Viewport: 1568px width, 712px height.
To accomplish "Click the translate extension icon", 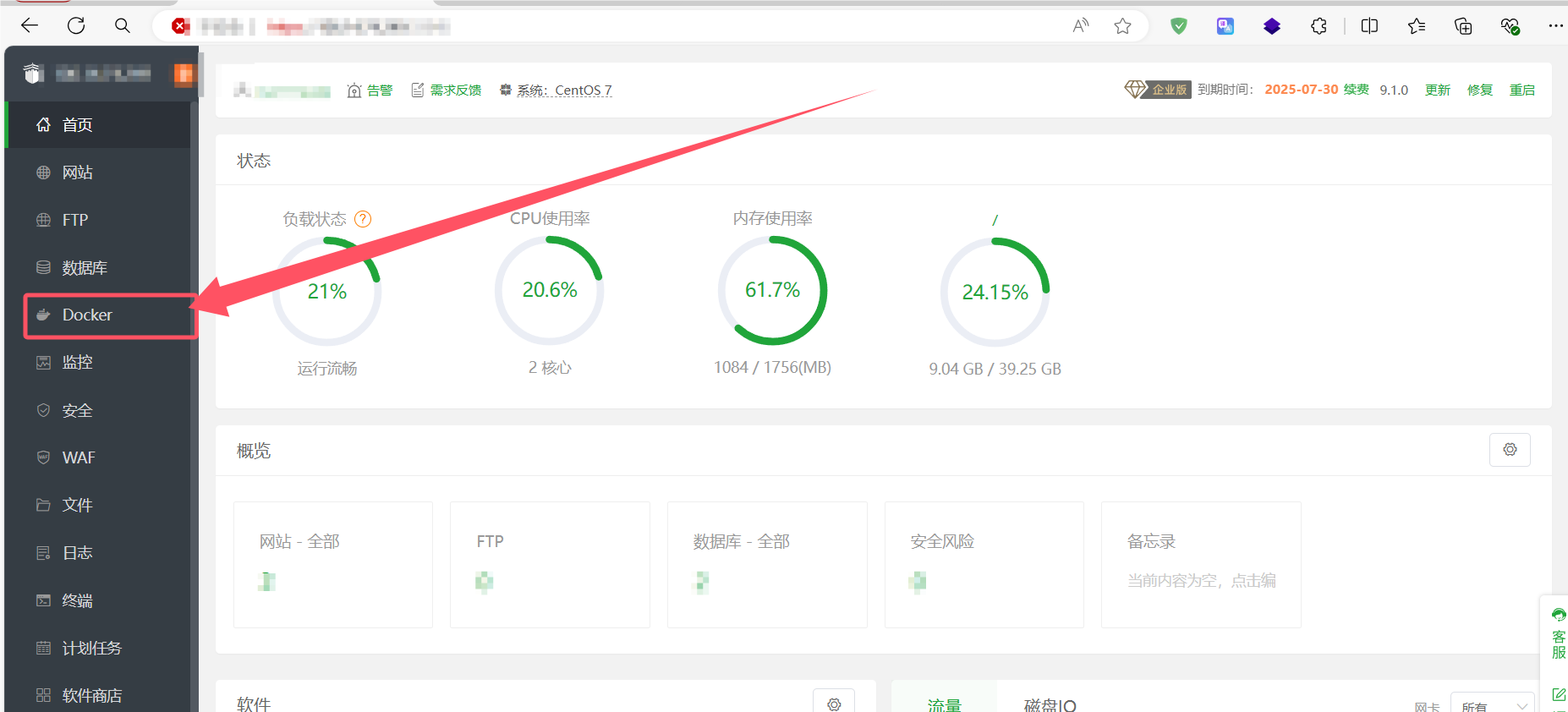I will pyautogui.click(x=1225, y=26).
